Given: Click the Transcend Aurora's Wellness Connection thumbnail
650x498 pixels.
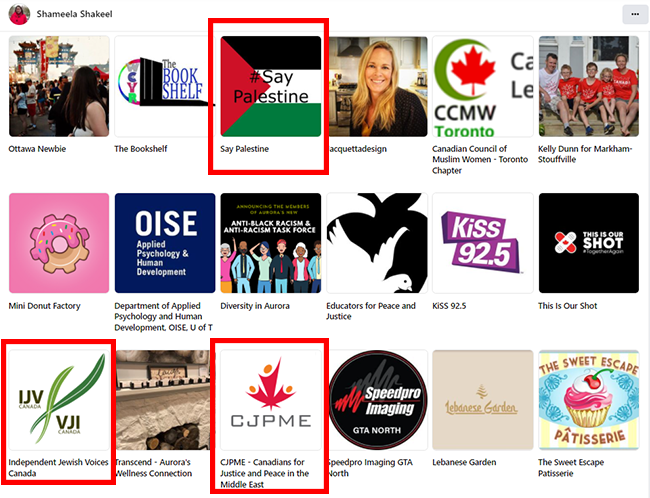Looking at the screenshot, I should click(163, 400).
